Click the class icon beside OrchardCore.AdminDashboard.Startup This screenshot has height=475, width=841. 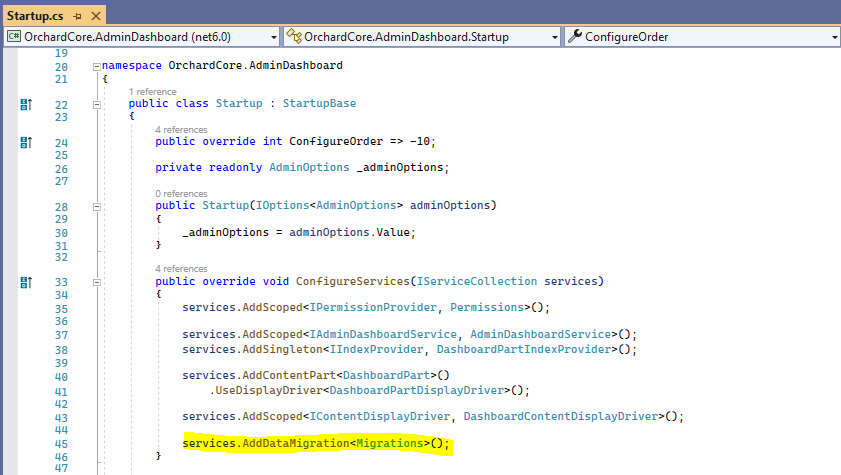294,36
